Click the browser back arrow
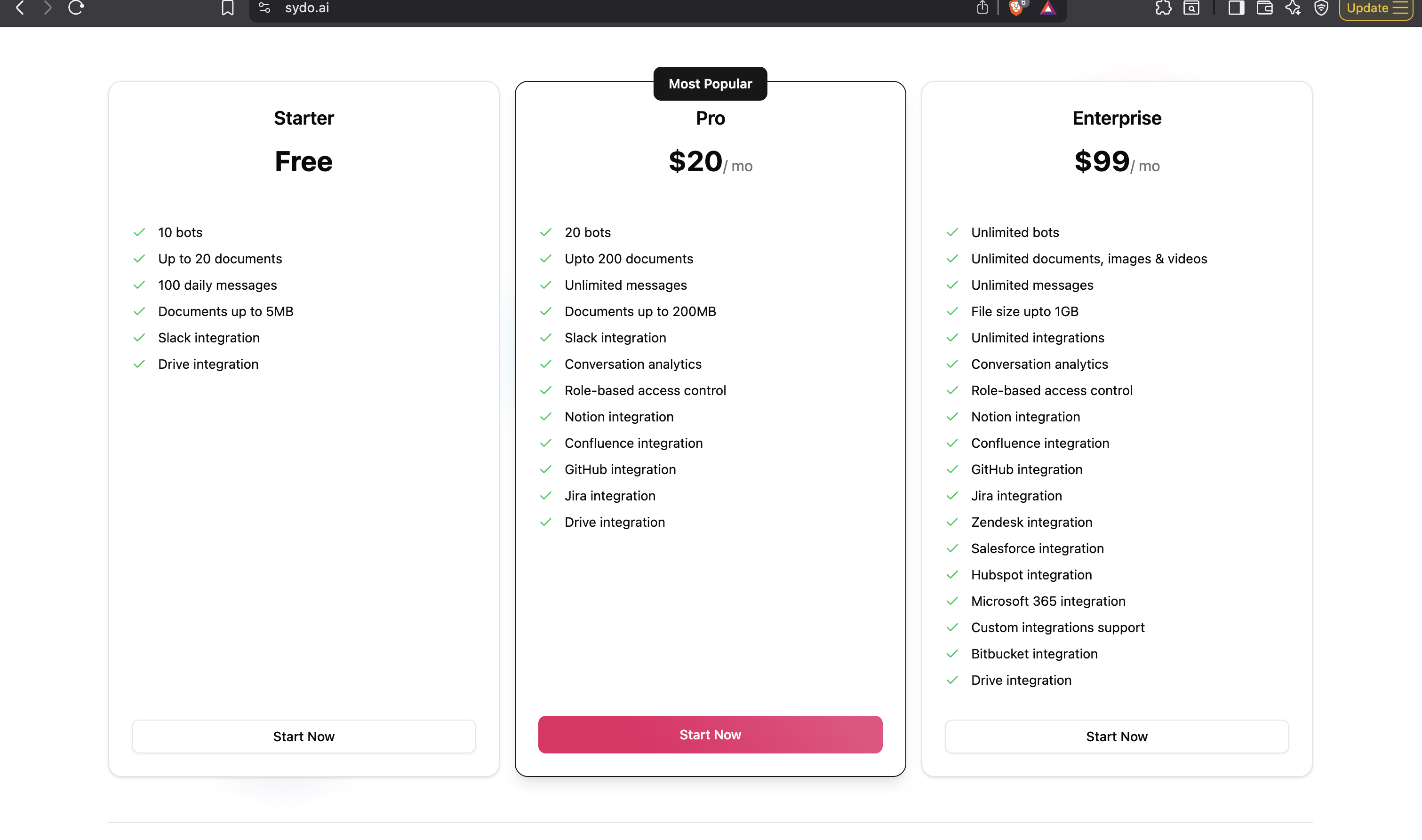Image resolution: width=1422 pixels, height=840 pixels. pos(20,8)
